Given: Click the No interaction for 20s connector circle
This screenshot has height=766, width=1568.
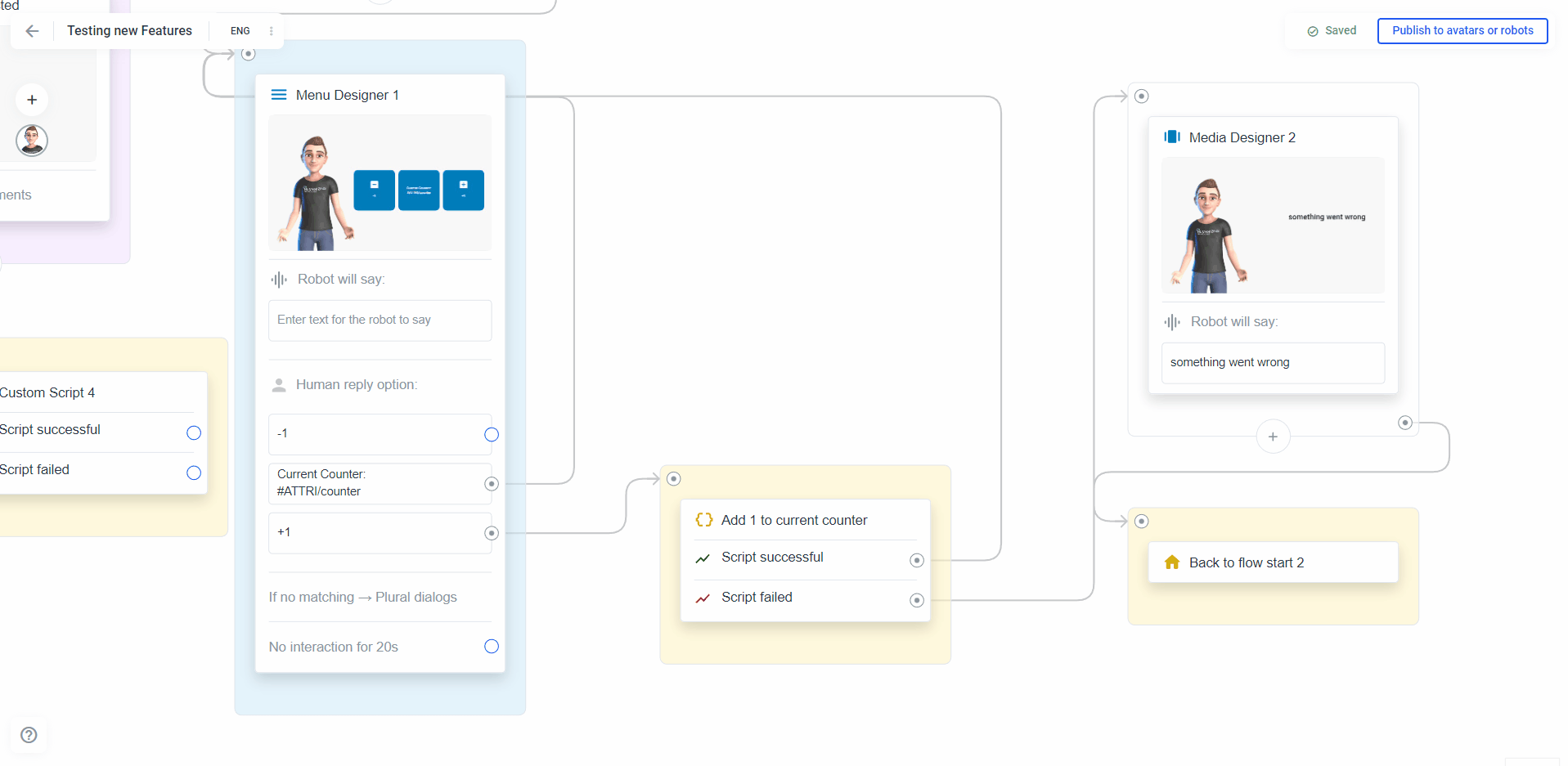Looking at the screenshot, I should coord(492,647).
